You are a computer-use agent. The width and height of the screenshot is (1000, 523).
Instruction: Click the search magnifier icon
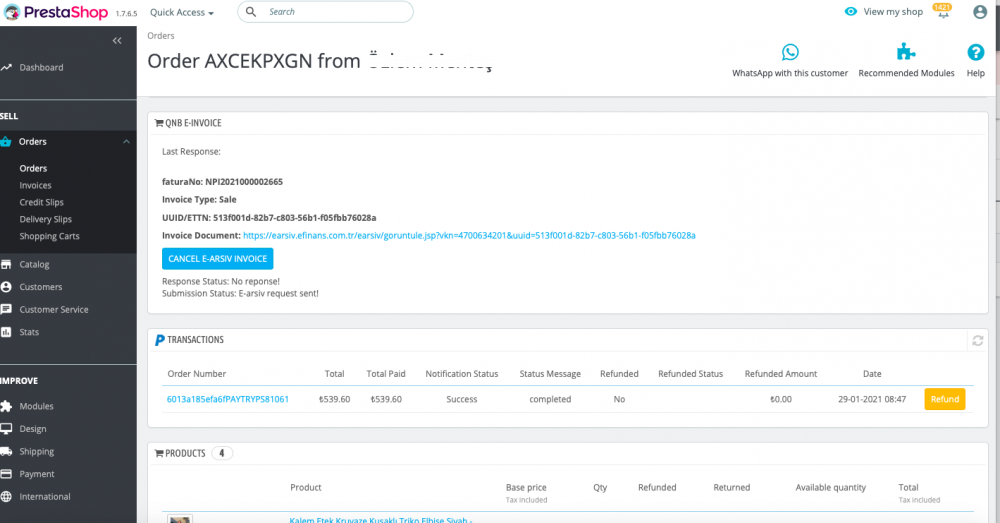[251, 12]
